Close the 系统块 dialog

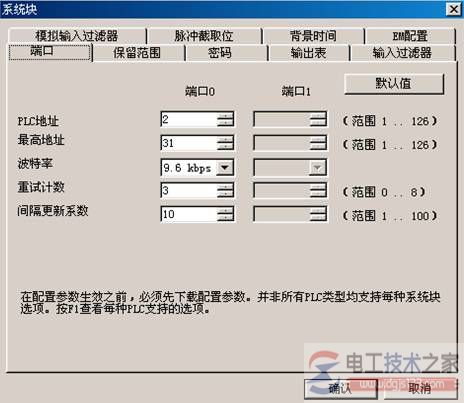click(453, 9)
